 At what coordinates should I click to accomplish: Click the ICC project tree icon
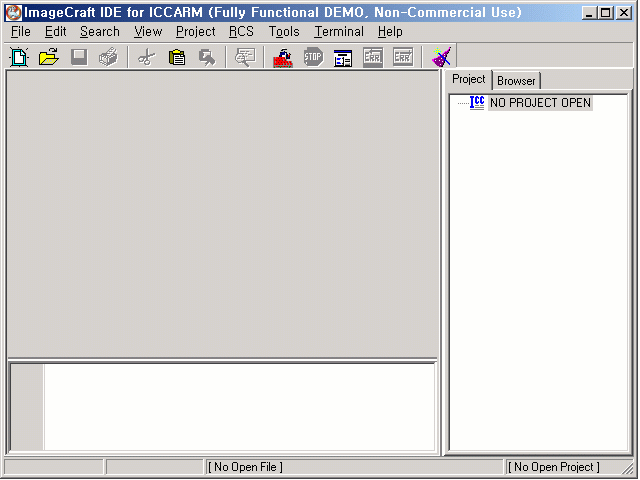click(x=477, y=102)
